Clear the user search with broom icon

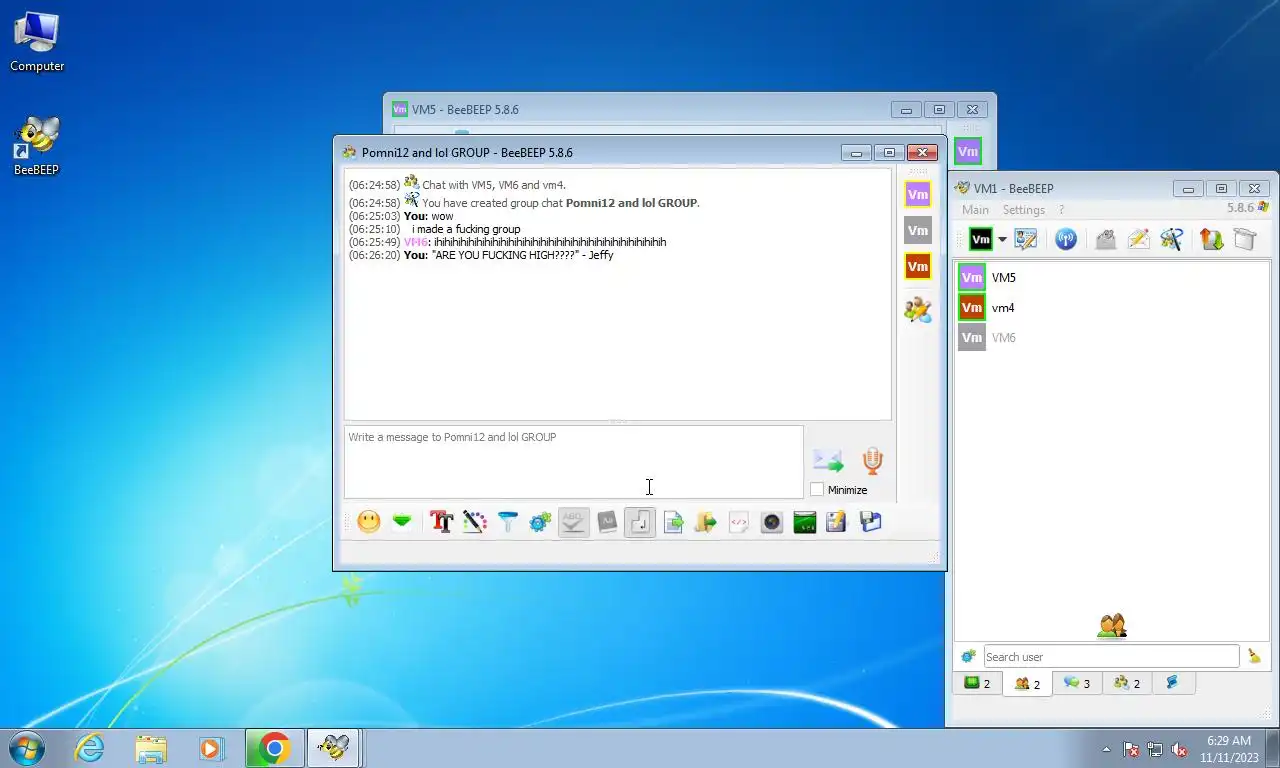coord(1254,656)
